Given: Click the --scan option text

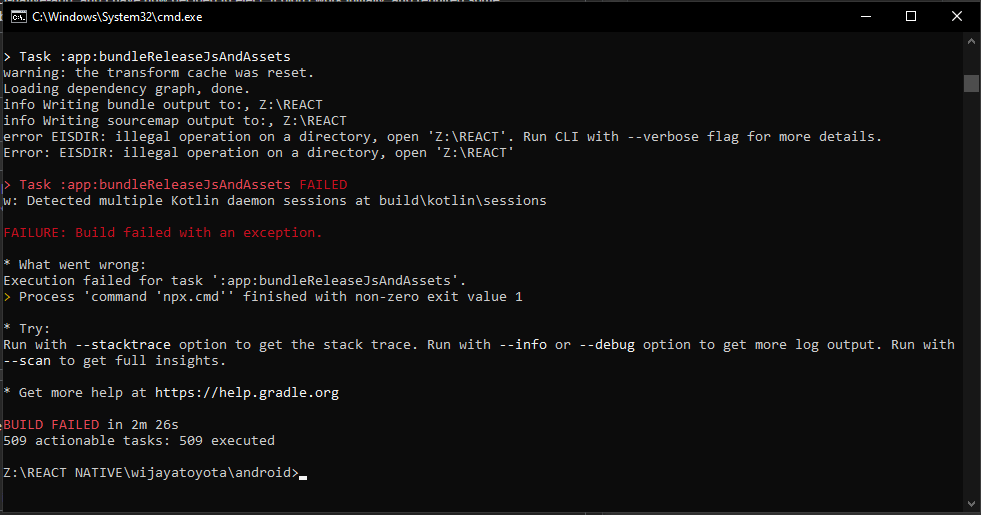Looking at the screenshot, I should tap(27, 361).
